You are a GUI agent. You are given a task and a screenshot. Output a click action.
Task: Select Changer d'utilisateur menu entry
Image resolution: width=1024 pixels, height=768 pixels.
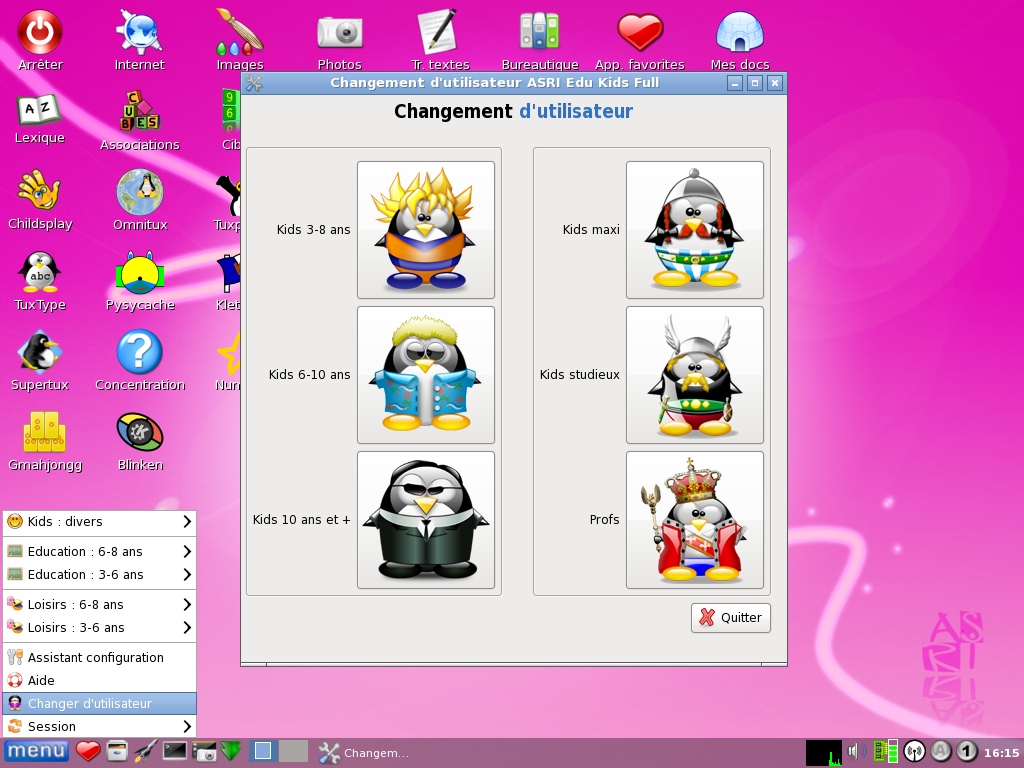click(99, 703)
